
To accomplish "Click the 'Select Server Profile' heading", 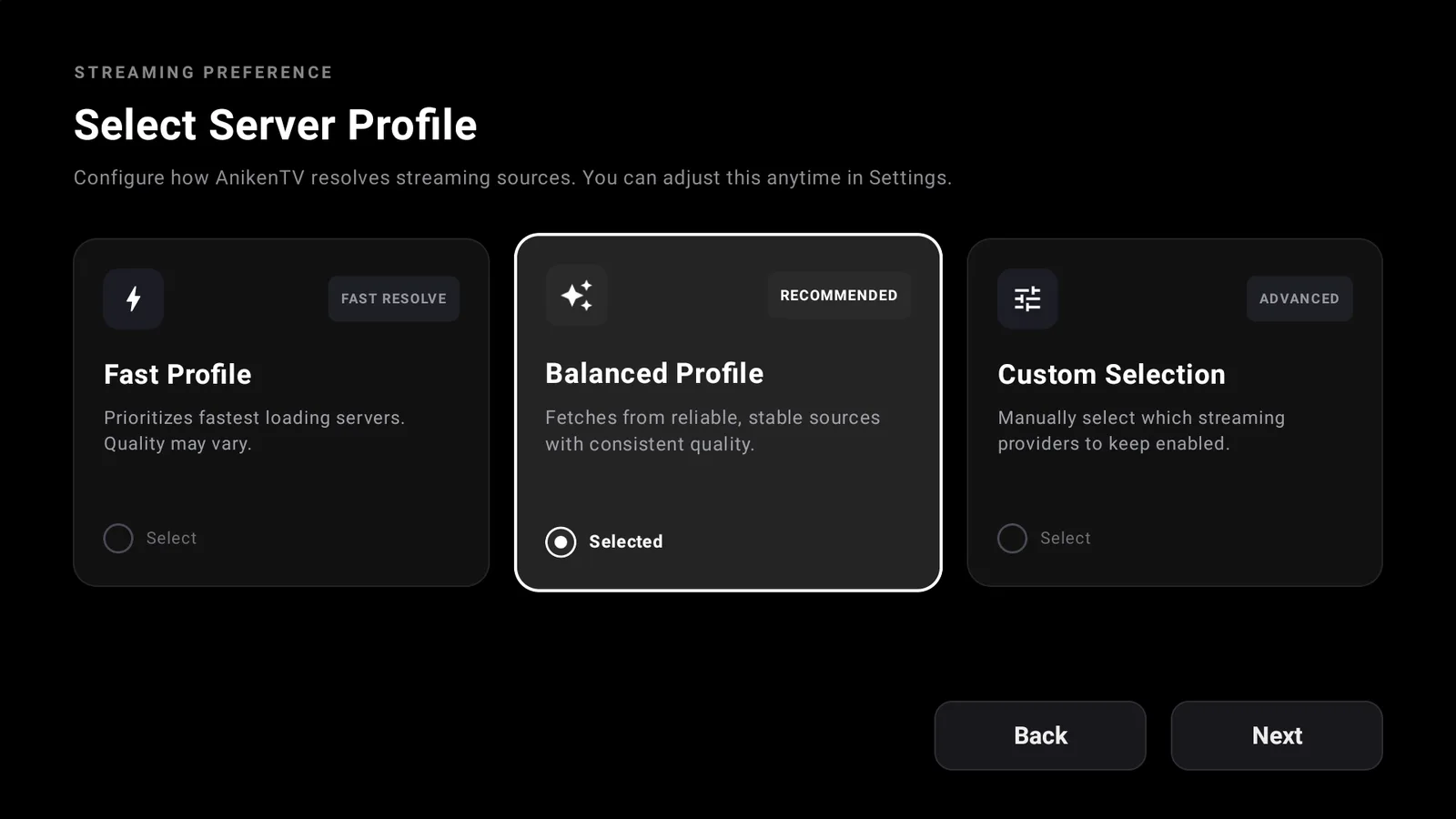I will (x=275, y=125).
